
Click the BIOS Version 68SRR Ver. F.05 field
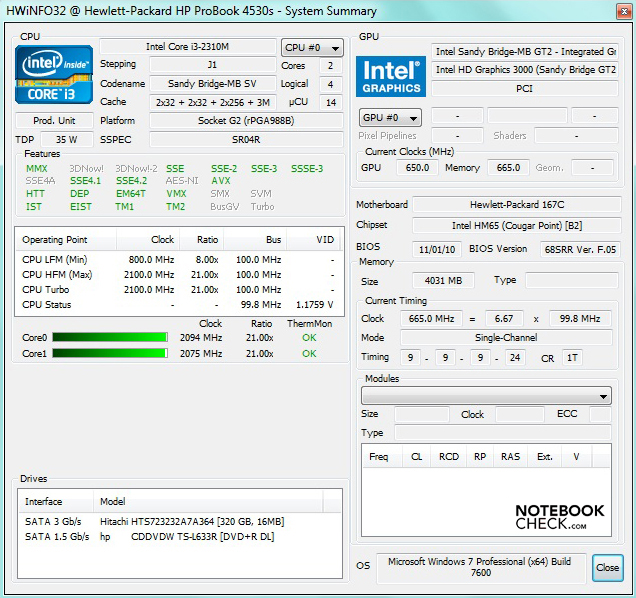[580, 249]
